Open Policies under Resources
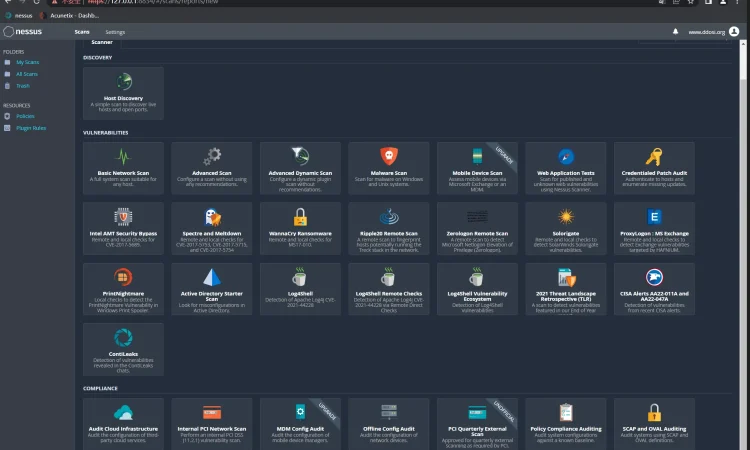750x450 pixels. [25, 116]
